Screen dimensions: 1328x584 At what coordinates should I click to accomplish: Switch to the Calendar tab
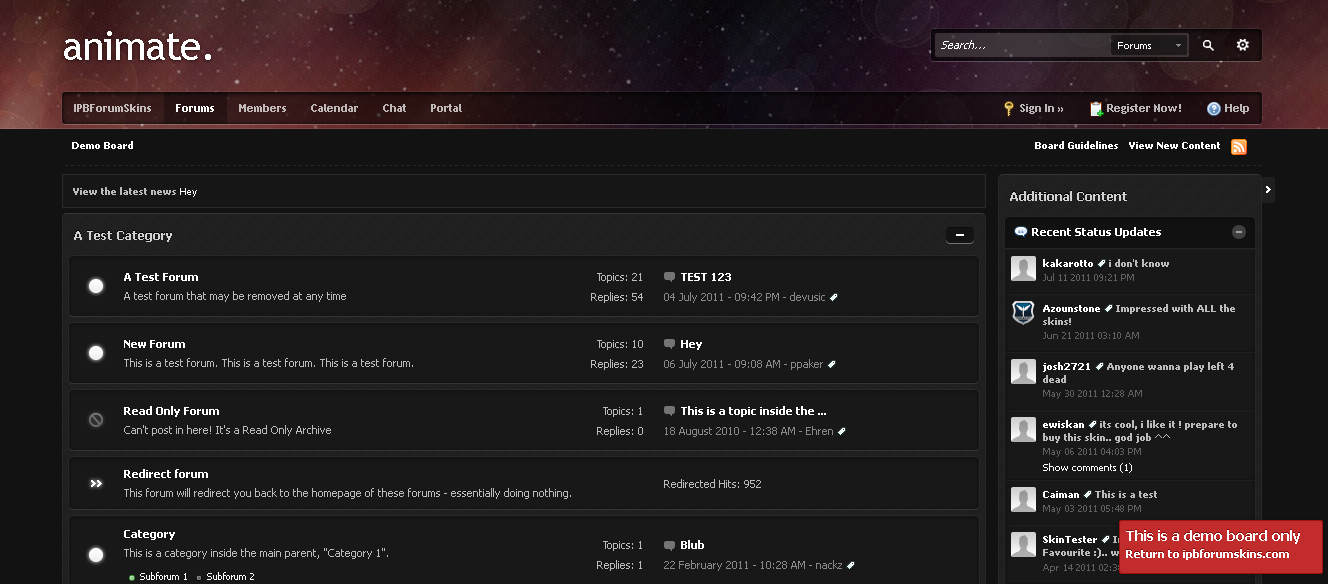(x=334, y=108)
